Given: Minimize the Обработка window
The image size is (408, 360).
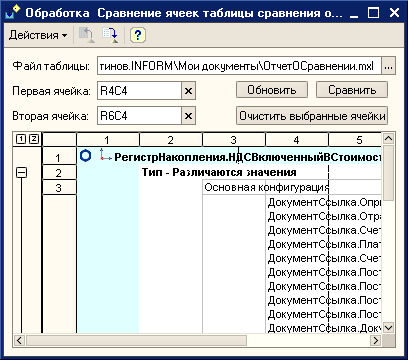Looking at the screenshot, I should click(x=354, y=13).
